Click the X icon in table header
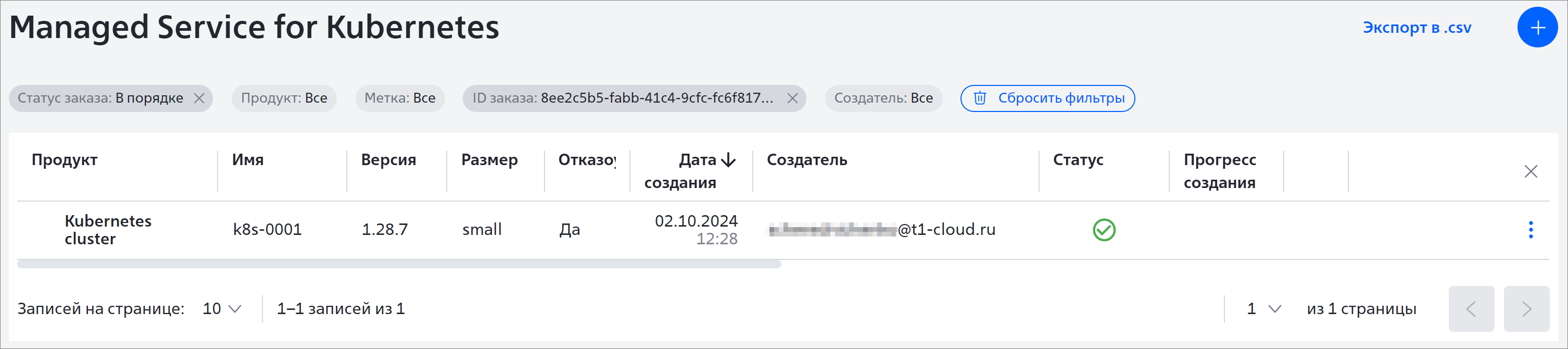This screenshot has width=1568, height=349. pos(1531,171)
